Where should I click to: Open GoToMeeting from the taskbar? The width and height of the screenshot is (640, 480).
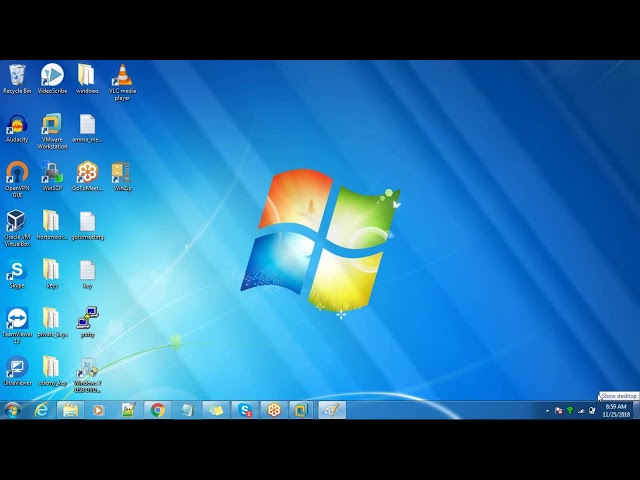click(274, 410)
